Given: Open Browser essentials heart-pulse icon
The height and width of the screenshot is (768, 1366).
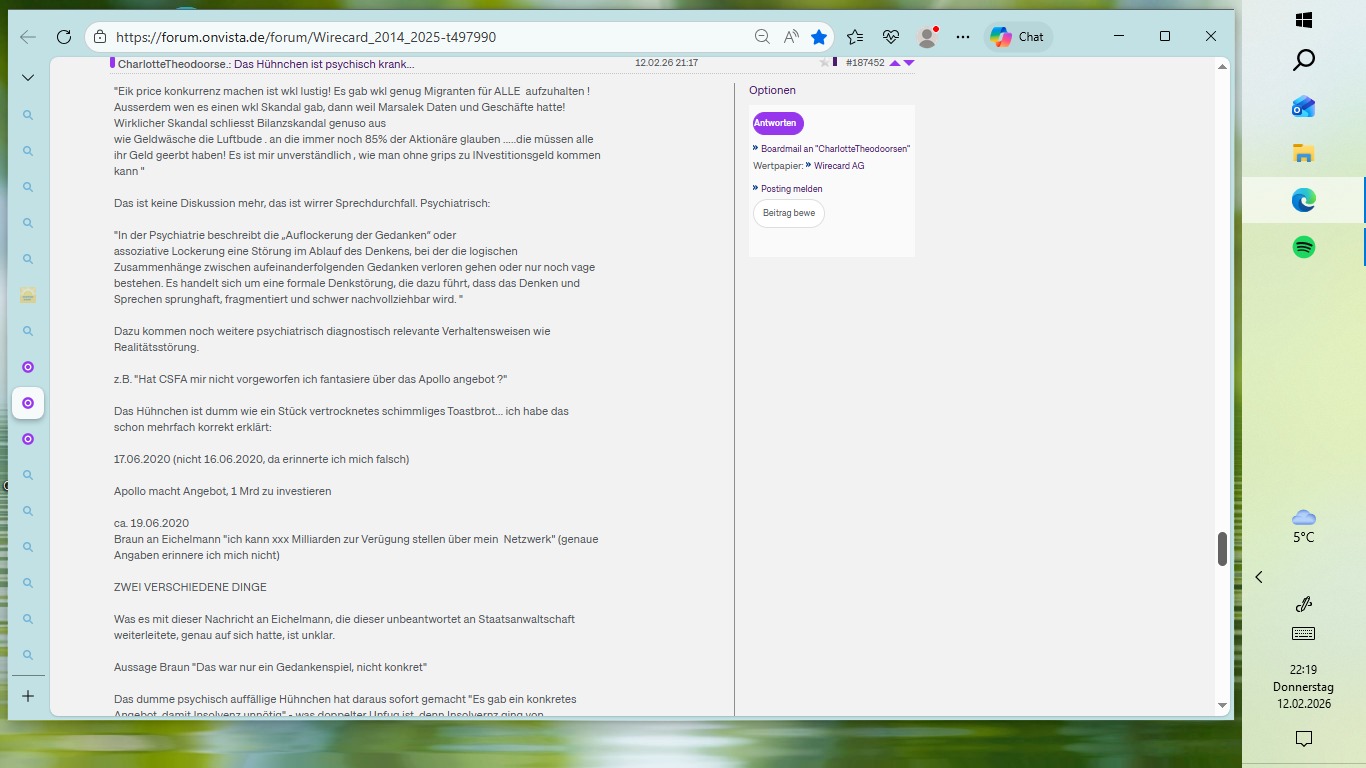Looking at the screenshot, I should pyautogui.click(x=890, y=36).
